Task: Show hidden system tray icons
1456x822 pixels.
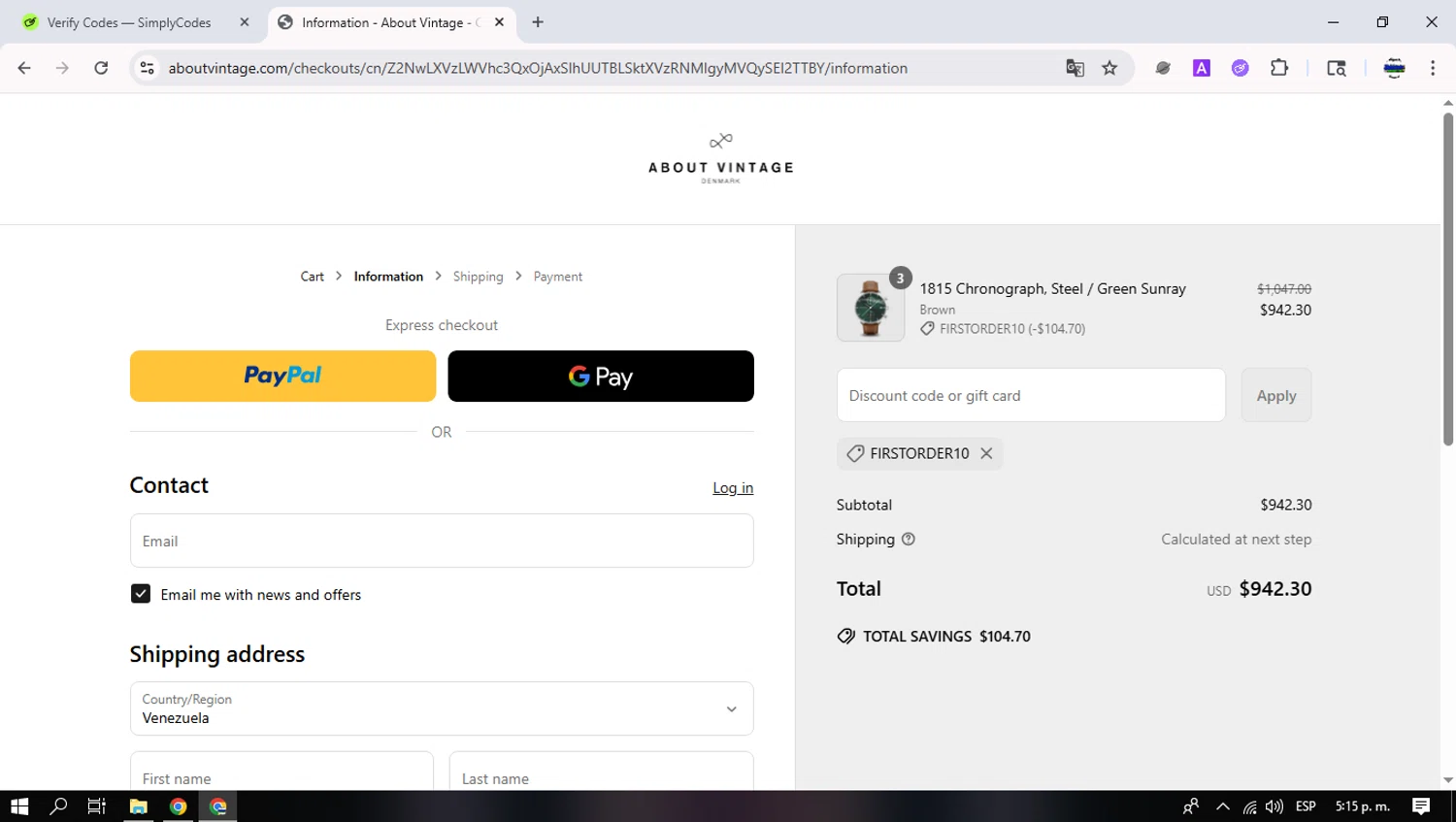Action: pyautogui.click(x=1223, y=806)
